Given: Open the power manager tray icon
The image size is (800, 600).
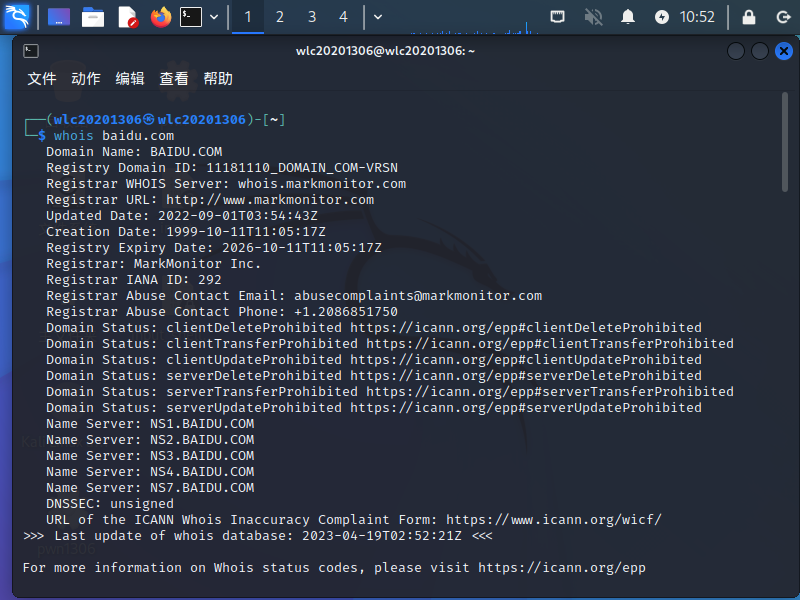Looking at the screenshot, I should tap(662, 17).
